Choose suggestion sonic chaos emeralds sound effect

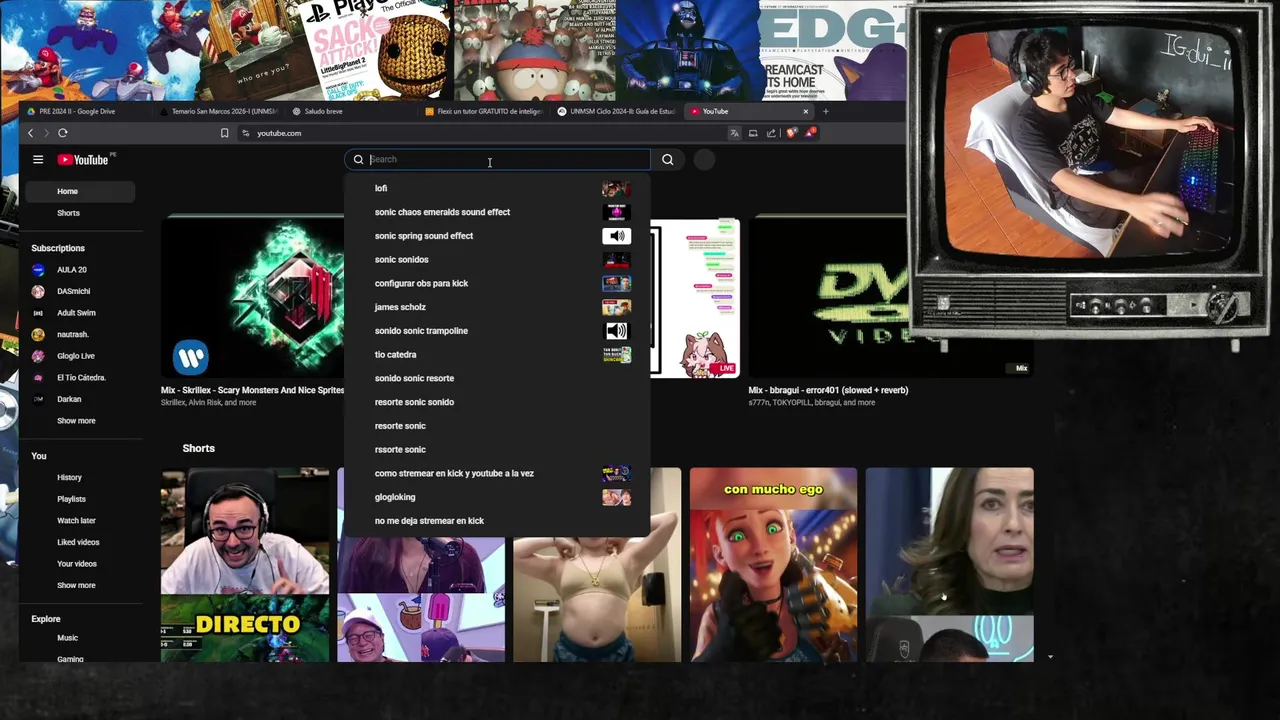click(x=497, y=212)
